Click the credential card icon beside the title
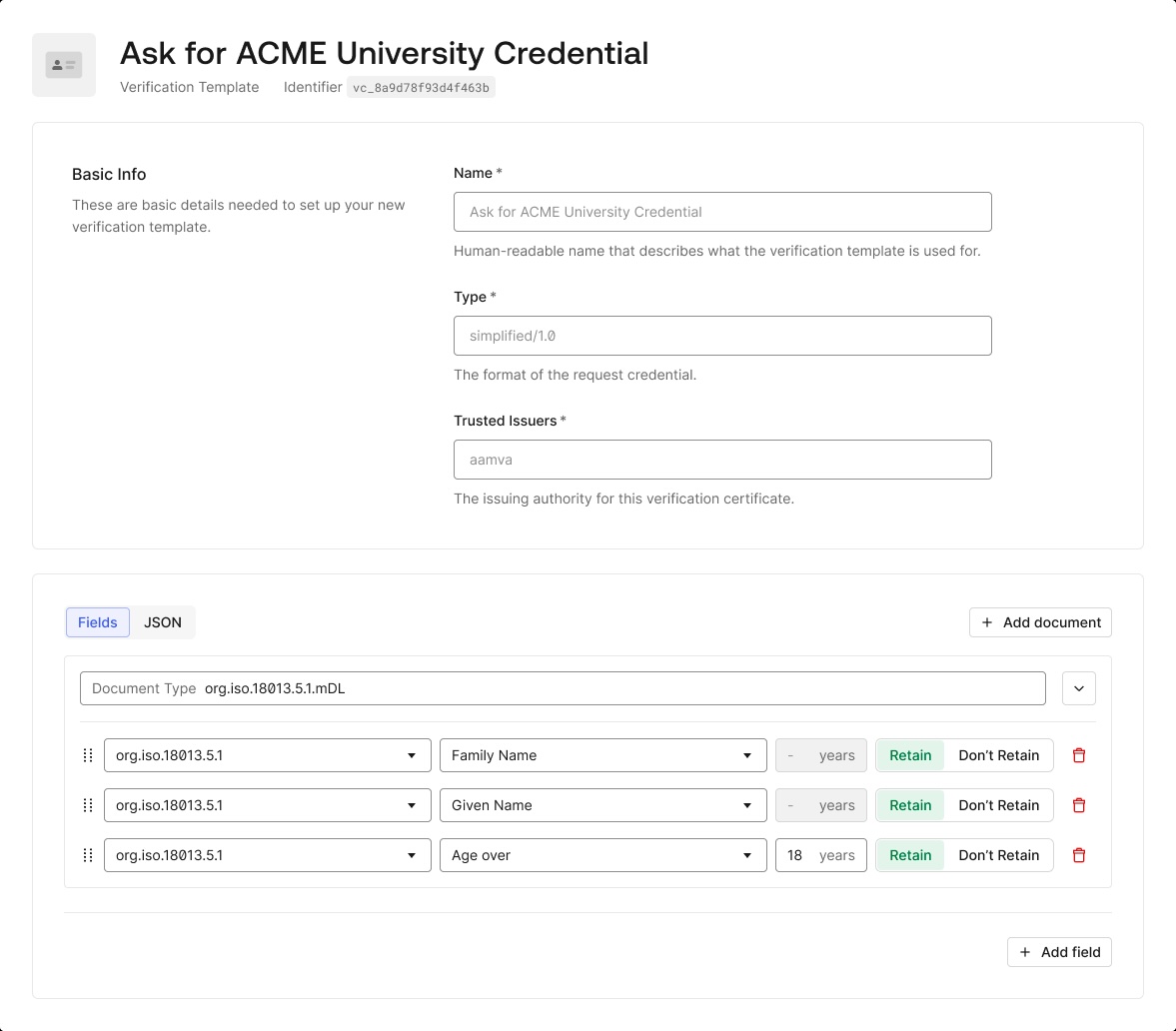The image size is (1176, 1031). 64,65
